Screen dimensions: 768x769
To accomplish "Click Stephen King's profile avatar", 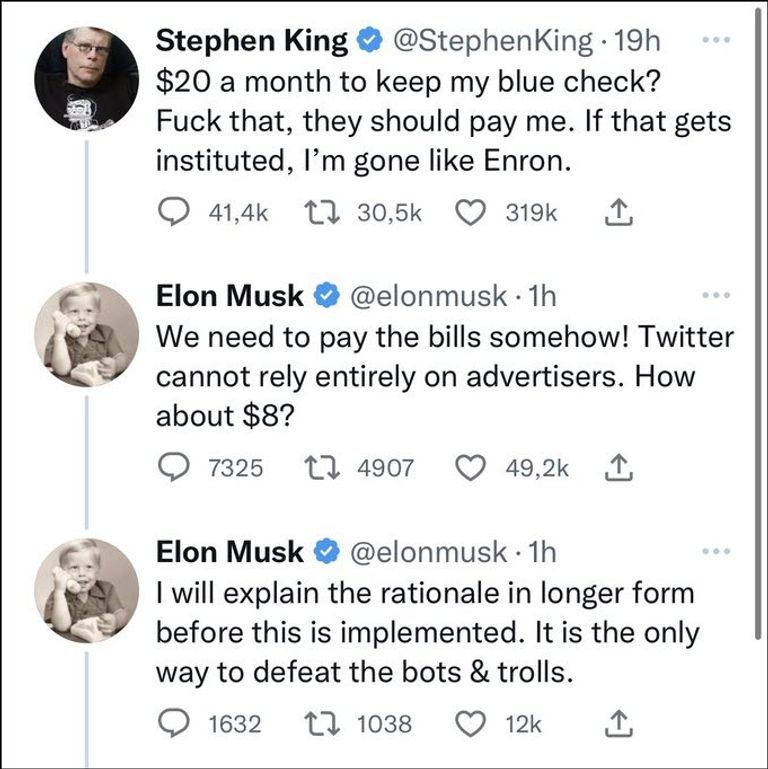I will pyautogui.click(x=86, y=78).
